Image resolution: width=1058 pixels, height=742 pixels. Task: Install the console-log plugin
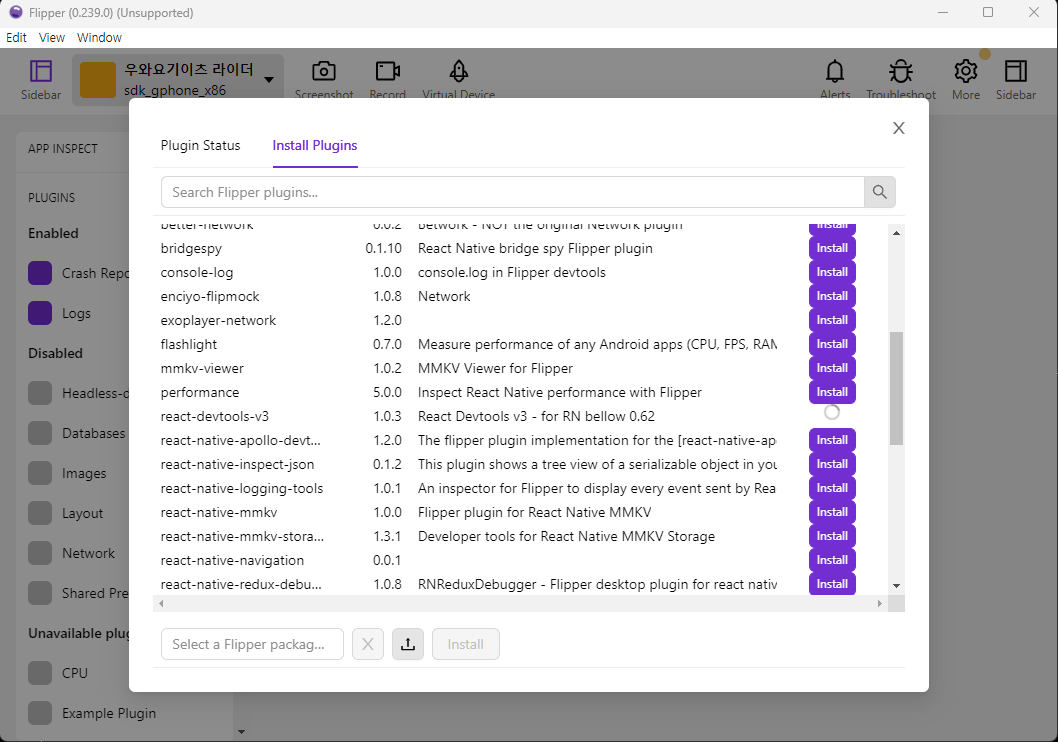coord(832,272)
